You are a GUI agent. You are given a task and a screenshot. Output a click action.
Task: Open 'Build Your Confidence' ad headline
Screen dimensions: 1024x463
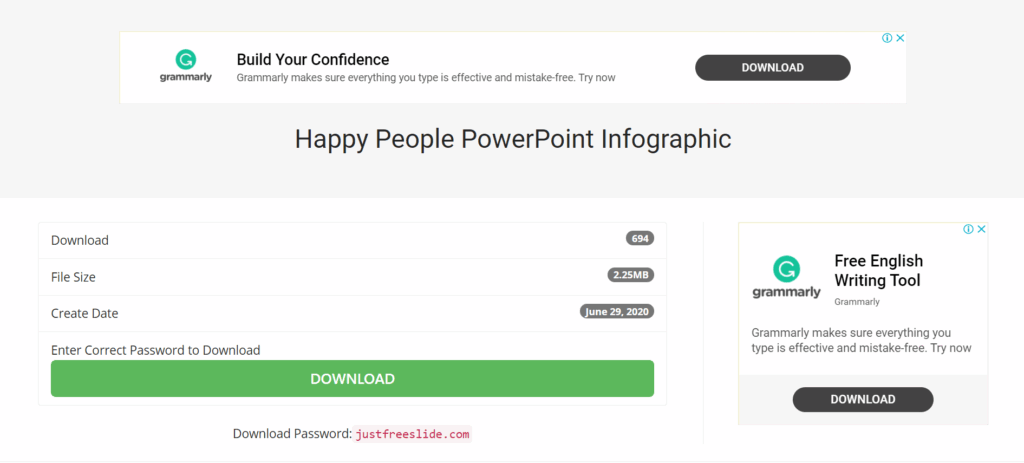tap(313, 59)
